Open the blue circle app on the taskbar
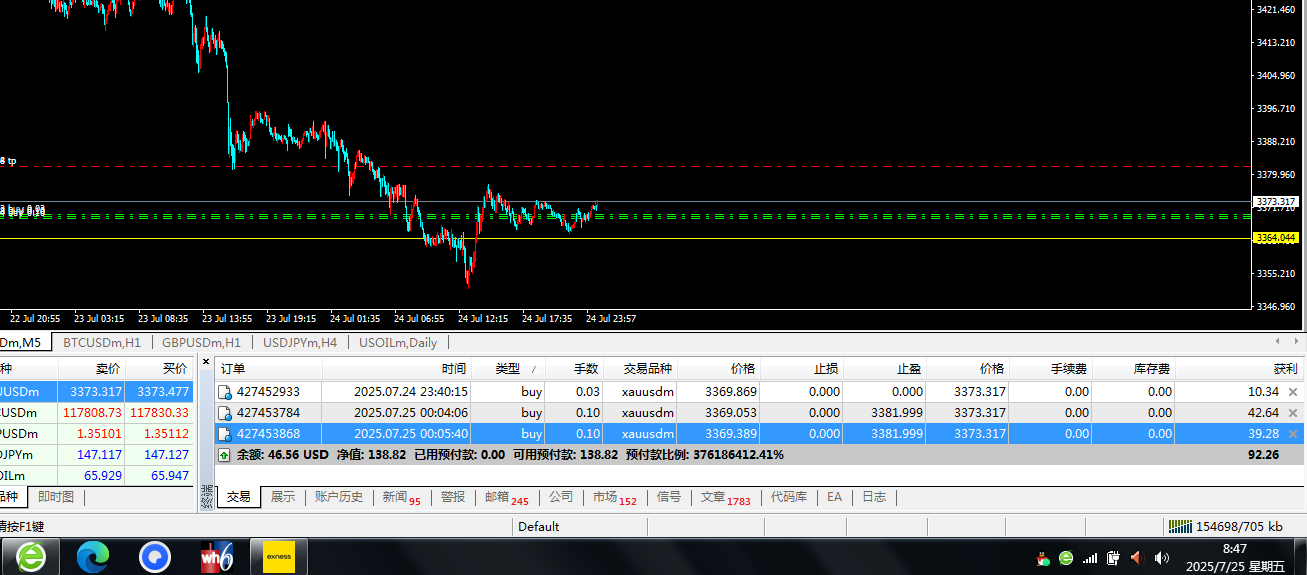 coord(155,557)
